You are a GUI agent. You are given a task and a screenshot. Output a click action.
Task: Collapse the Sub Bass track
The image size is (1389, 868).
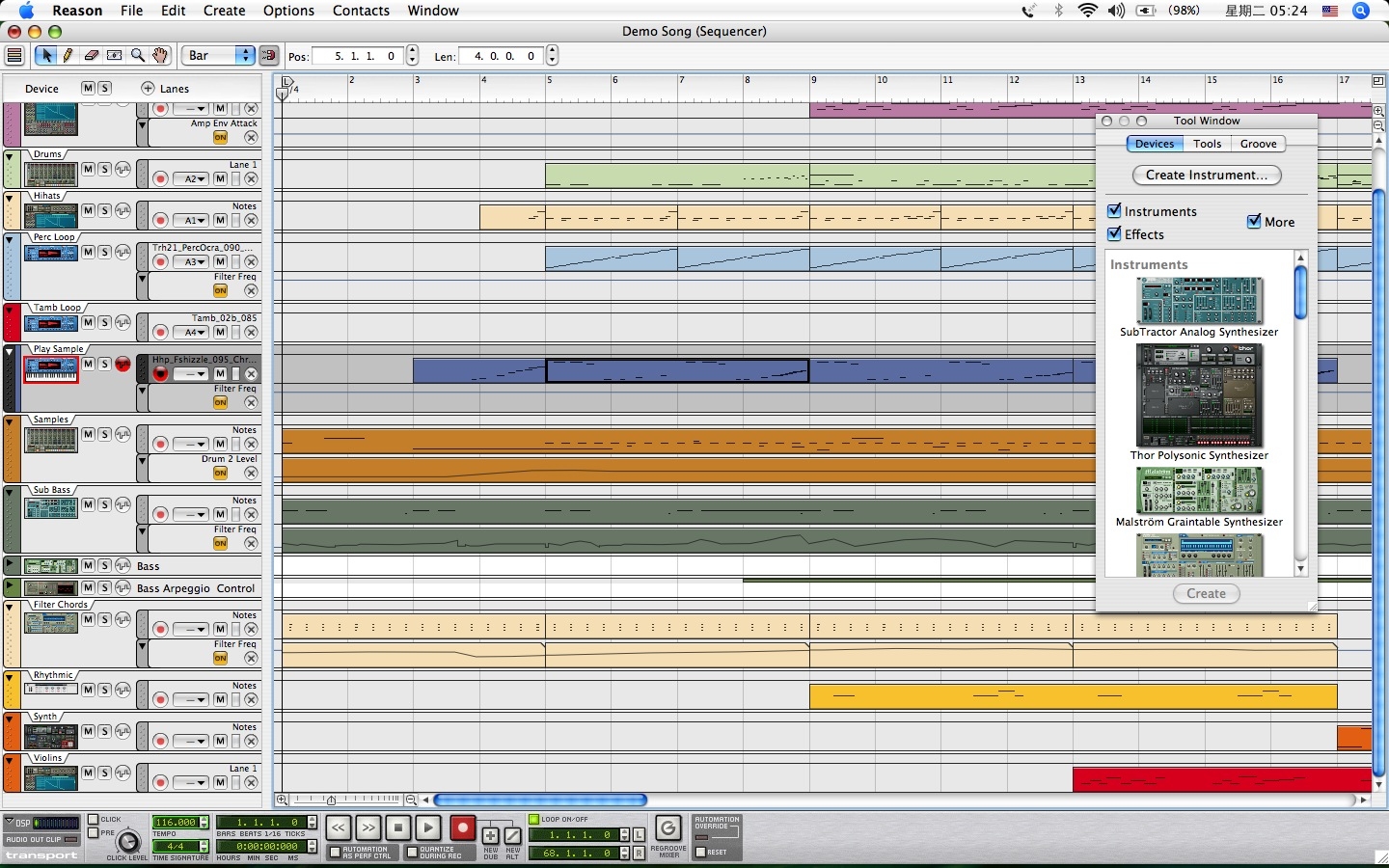tap(11, 491)
